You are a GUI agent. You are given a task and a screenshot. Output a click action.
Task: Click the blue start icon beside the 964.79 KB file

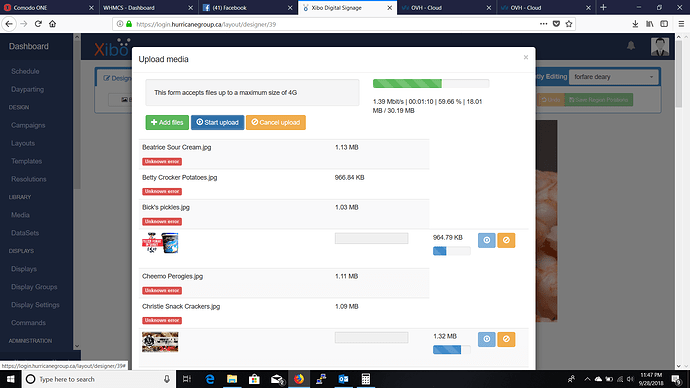pos(486,240)
